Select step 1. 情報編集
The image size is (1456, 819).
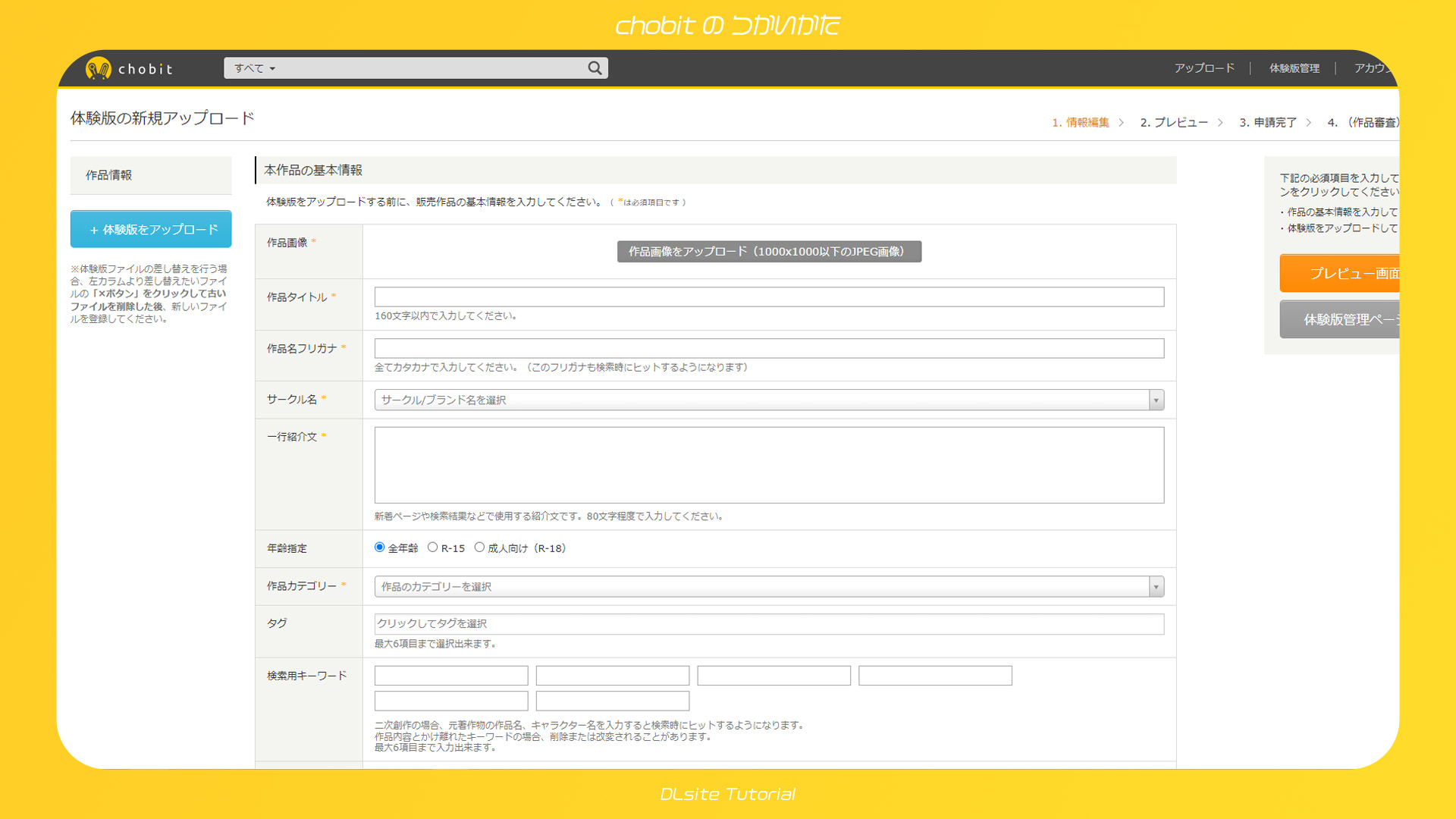[x=1081, y=122]
